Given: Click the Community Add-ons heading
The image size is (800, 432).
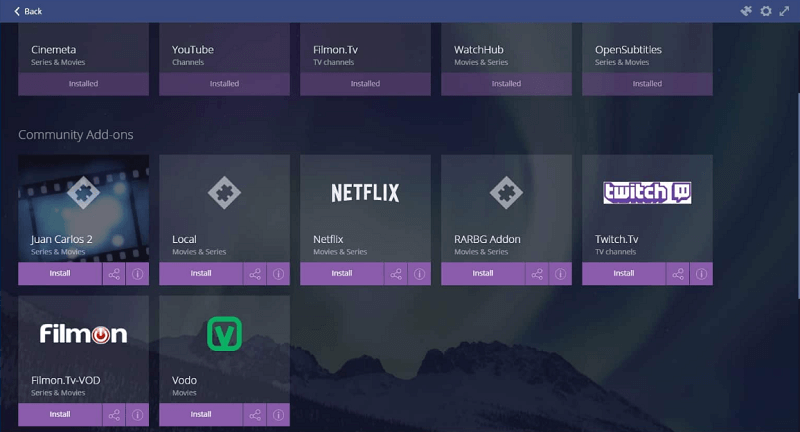Looking at the screenshot, I should pos(76,135).
